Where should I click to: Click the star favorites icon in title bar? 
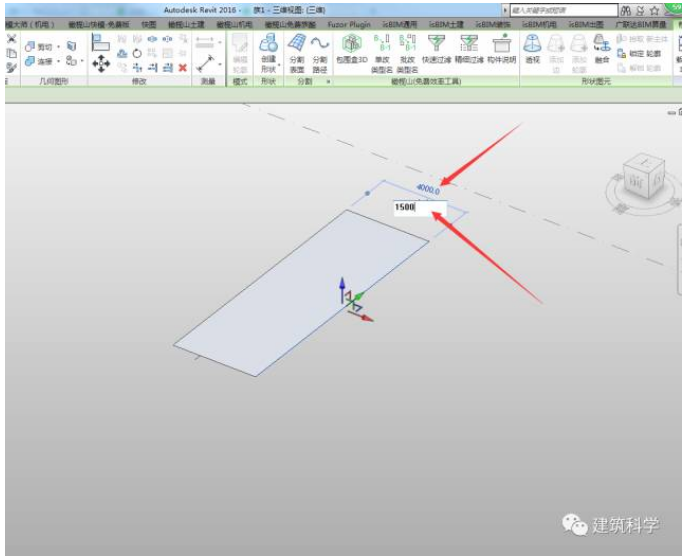click(654, 11)
